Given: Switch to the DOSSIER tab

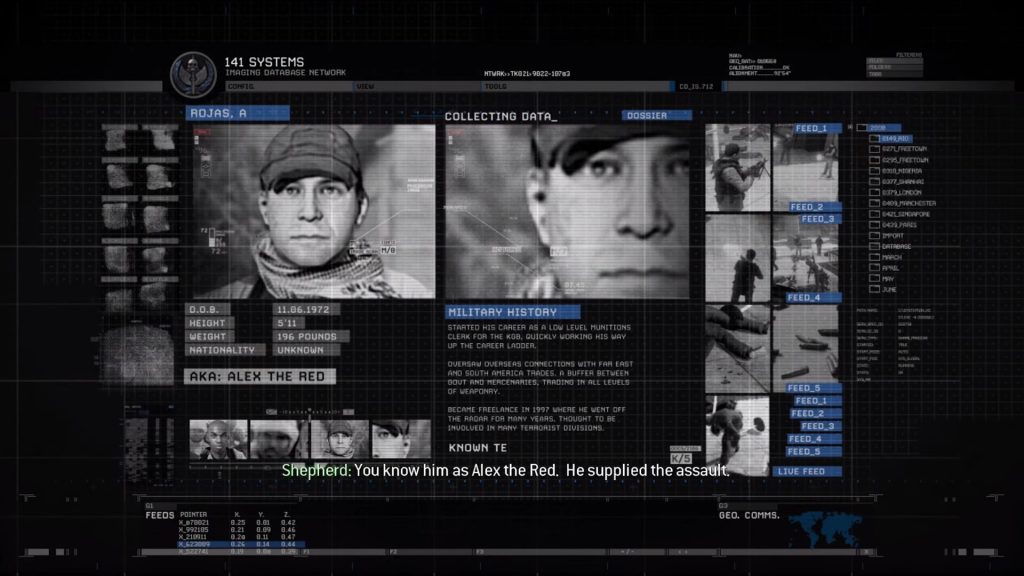Looking at the screenshot, I should 656,116.
